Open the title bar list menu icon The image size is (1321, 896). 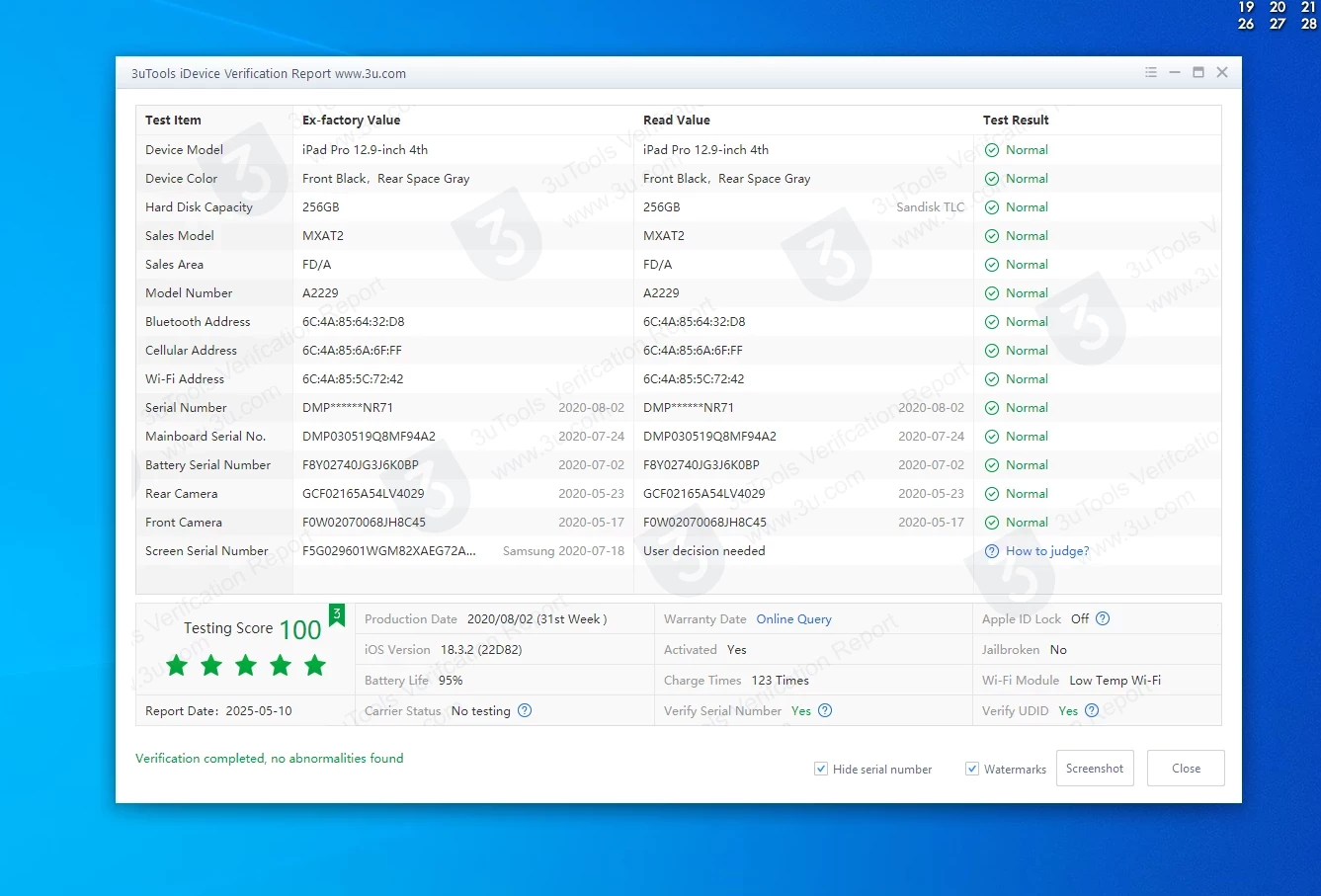pyautogui.click(x=1150, y=73)
